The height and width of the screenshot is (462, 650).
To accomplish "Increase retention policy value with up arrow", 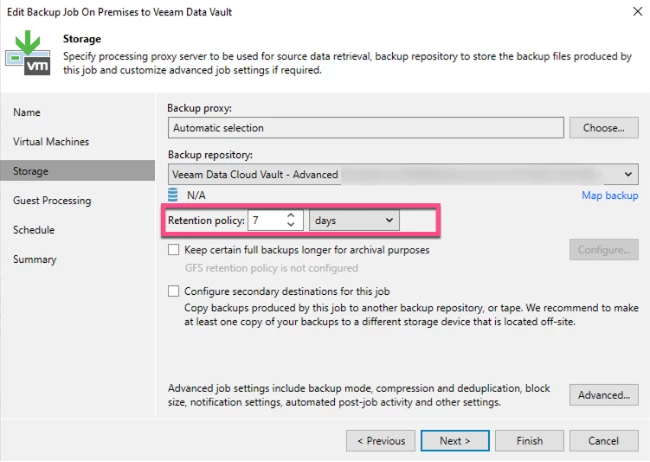I will pyautogui.click(x=291, y=216).
